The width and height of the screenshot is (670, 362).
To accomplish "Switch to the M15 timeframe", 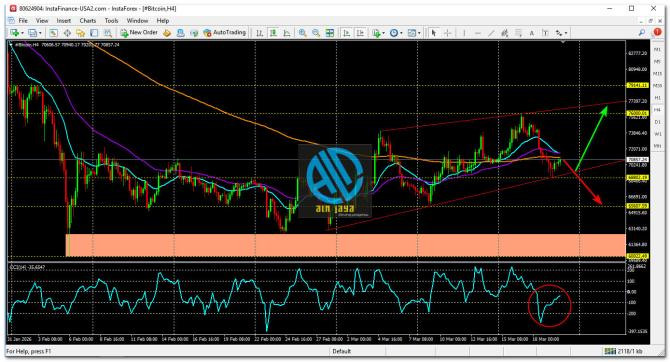I will (657, 74).
